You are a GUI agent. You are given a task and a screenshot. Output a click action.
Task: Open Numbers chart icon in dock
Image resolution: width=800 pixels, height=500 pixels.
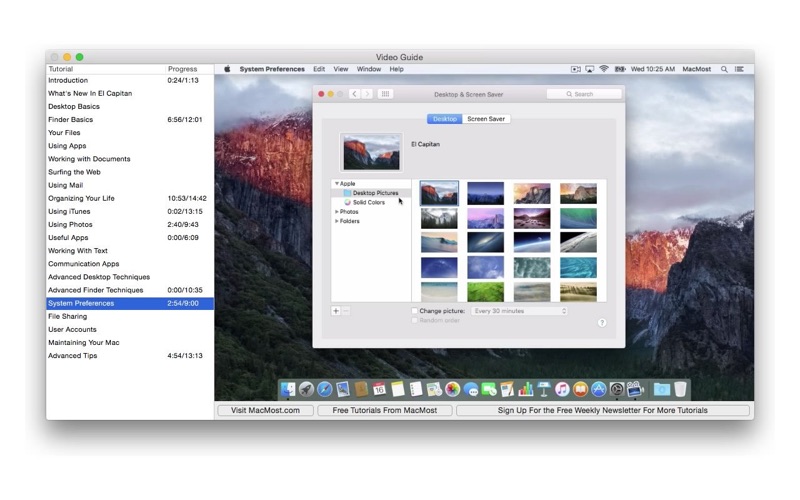pyautogui.click(x=526, y=389)
